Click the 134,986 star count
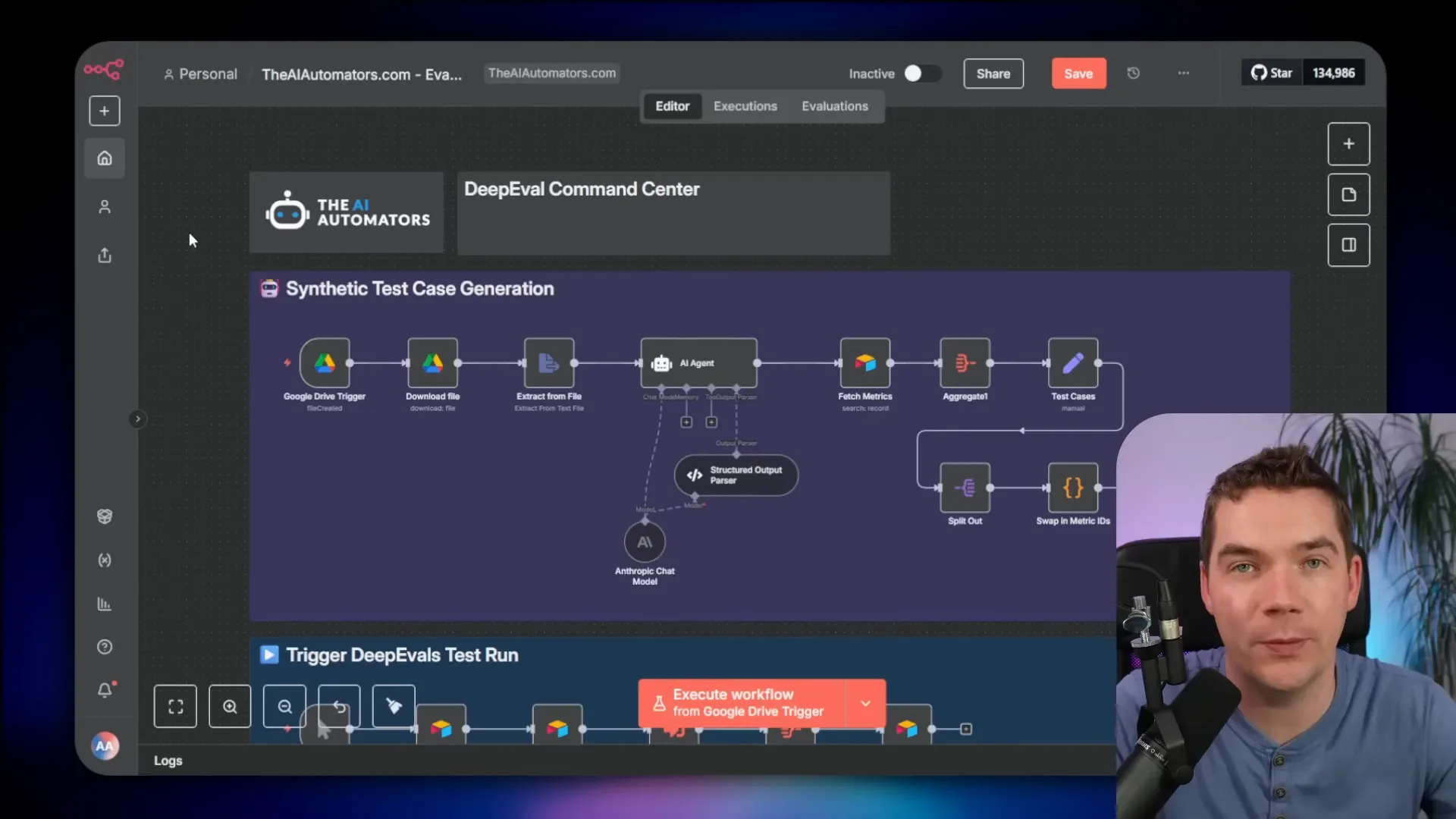The height and width of the screenshot is (819, 1456). 1334,73
